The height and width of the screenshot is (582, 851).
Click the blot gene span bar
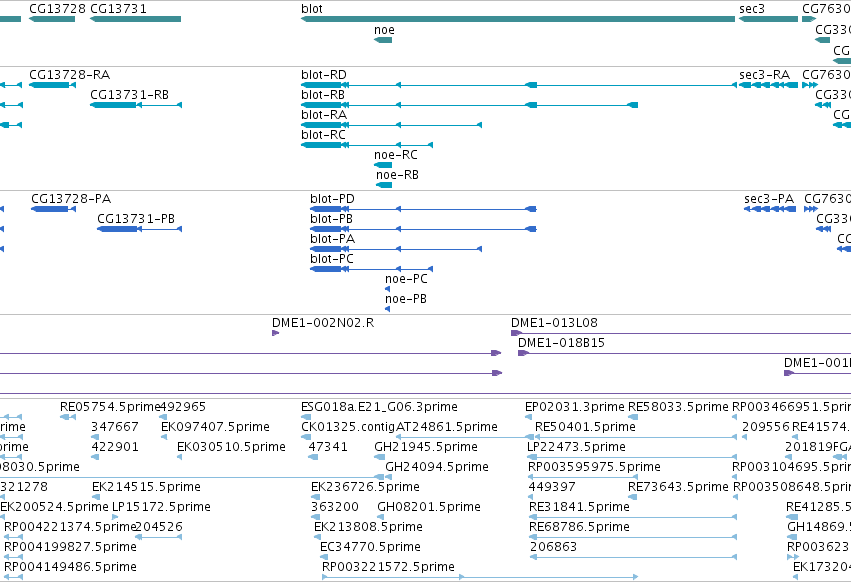point(518,19)
